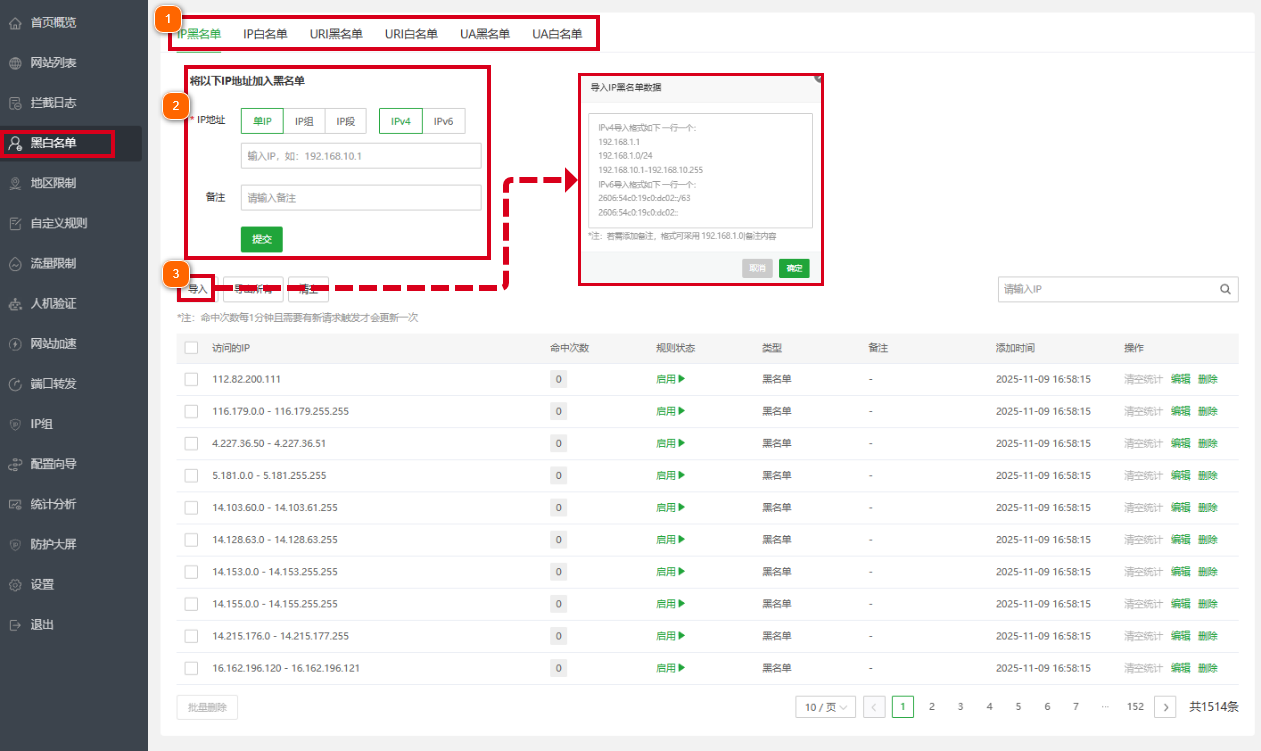Click the 网站列表 globe icon
This screenshot has width=1261, height=751.
coord(15,63)
